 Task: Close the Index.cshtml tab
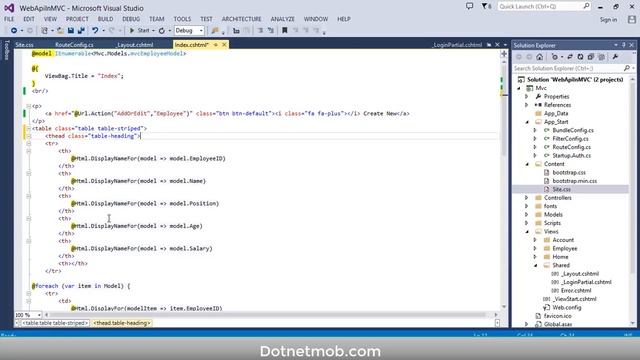pos(224,45)
